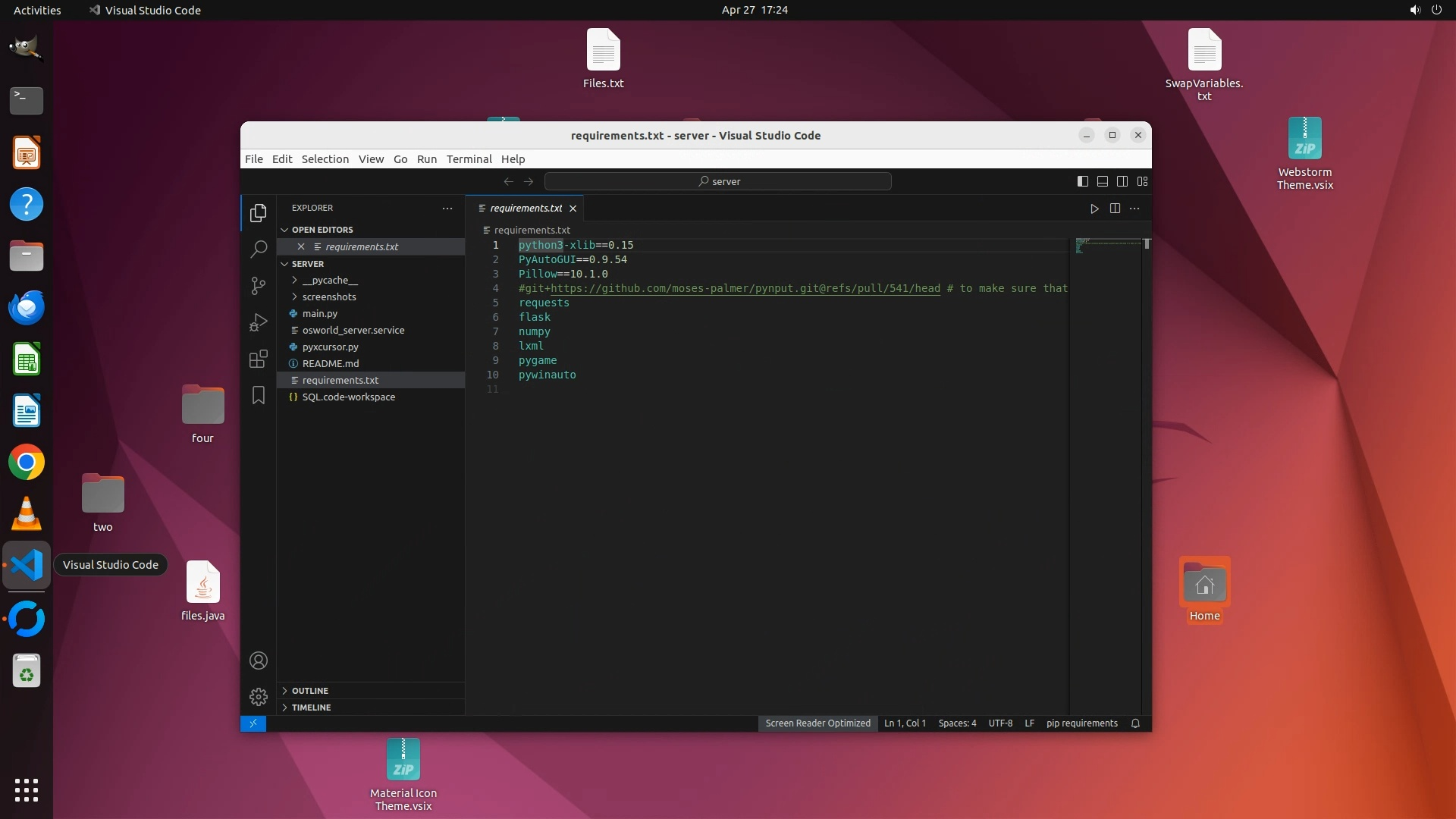Open Source Control view icon

(259, 285)
